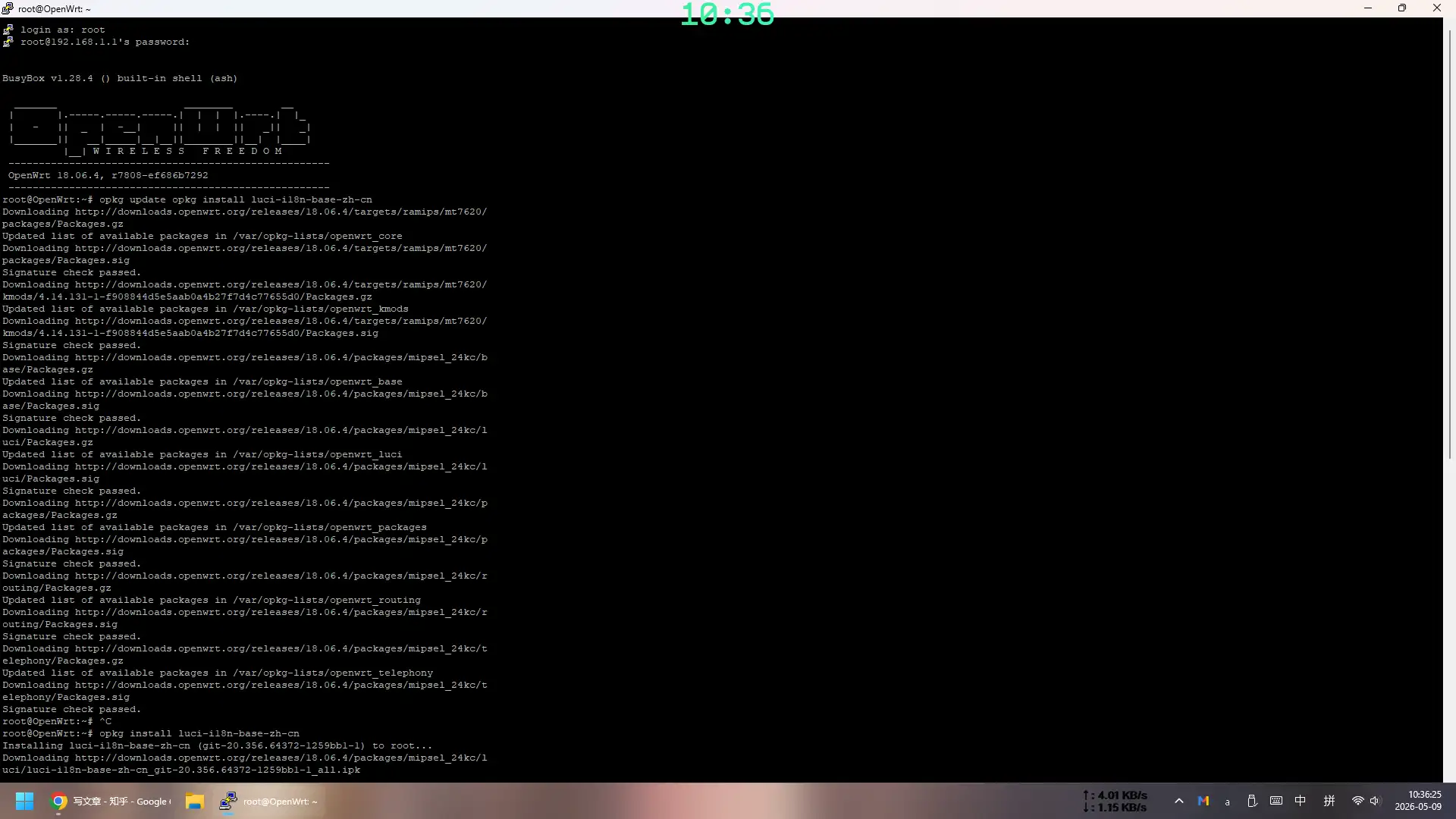Switch the 拼 Pinyin input method
The image size is (1456, 819).
[1329, 801]
